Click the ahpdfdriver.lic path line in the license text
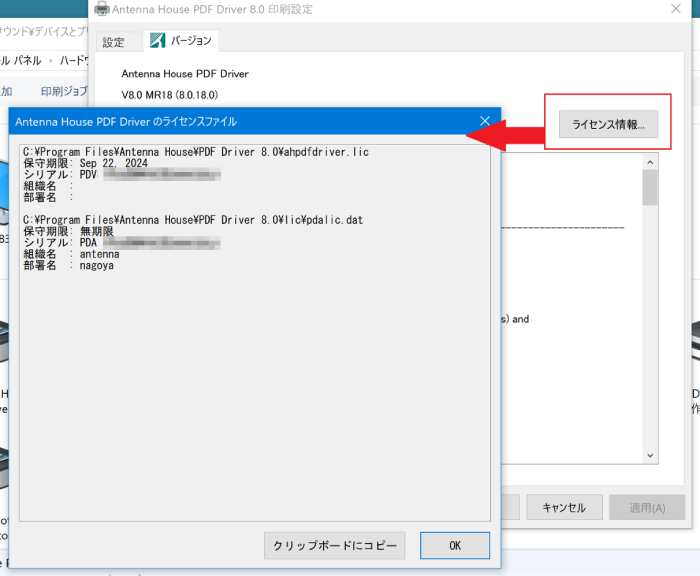The image size is (700, 576). pos(196,152)
